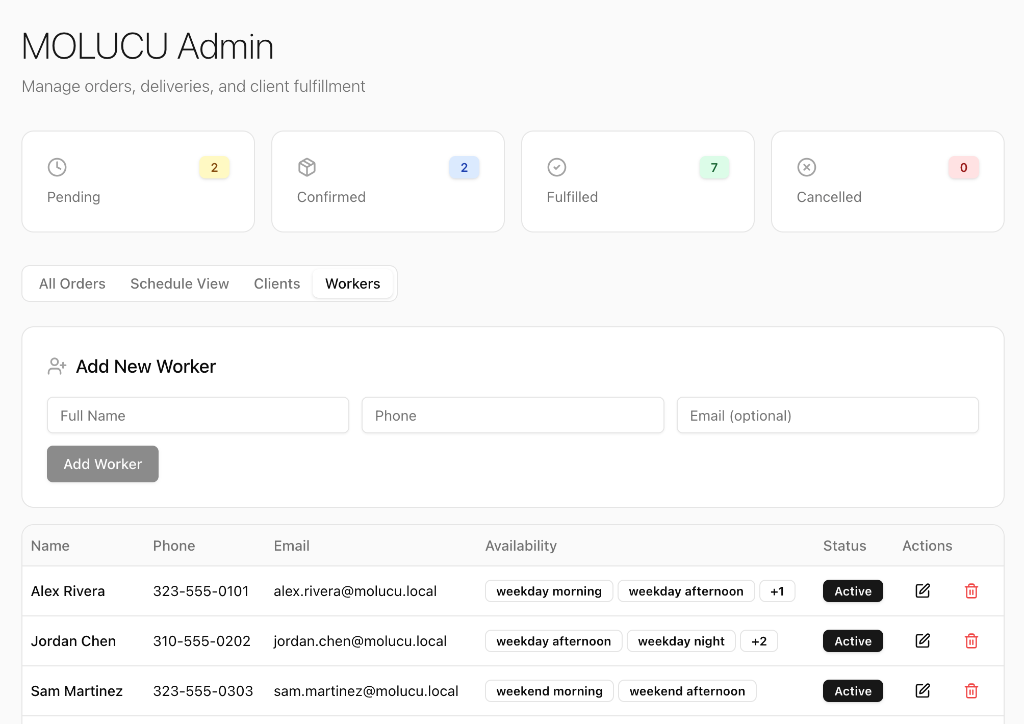Focus the Phone input field
1024x724 pixels.
pyautogui.click(x=513, y=415)
